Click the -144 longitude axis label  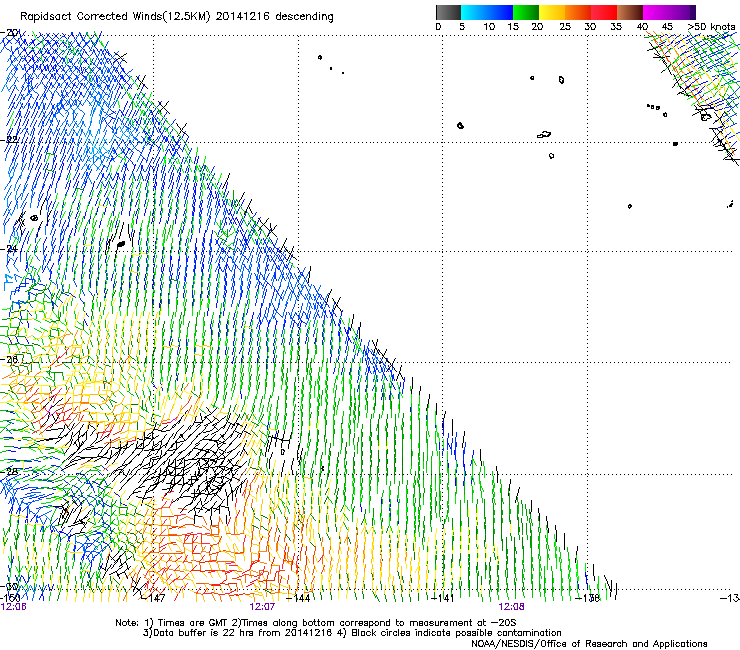[299, 598]
